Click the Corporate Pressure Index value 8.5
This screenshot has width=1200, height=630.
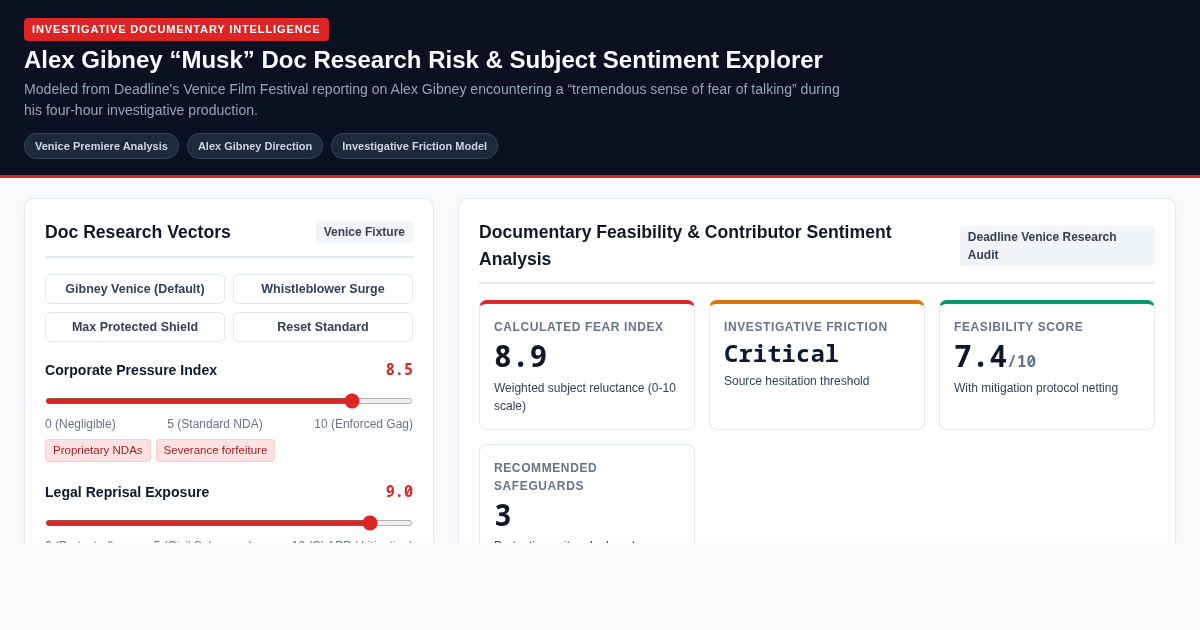(x=399, y=370)
